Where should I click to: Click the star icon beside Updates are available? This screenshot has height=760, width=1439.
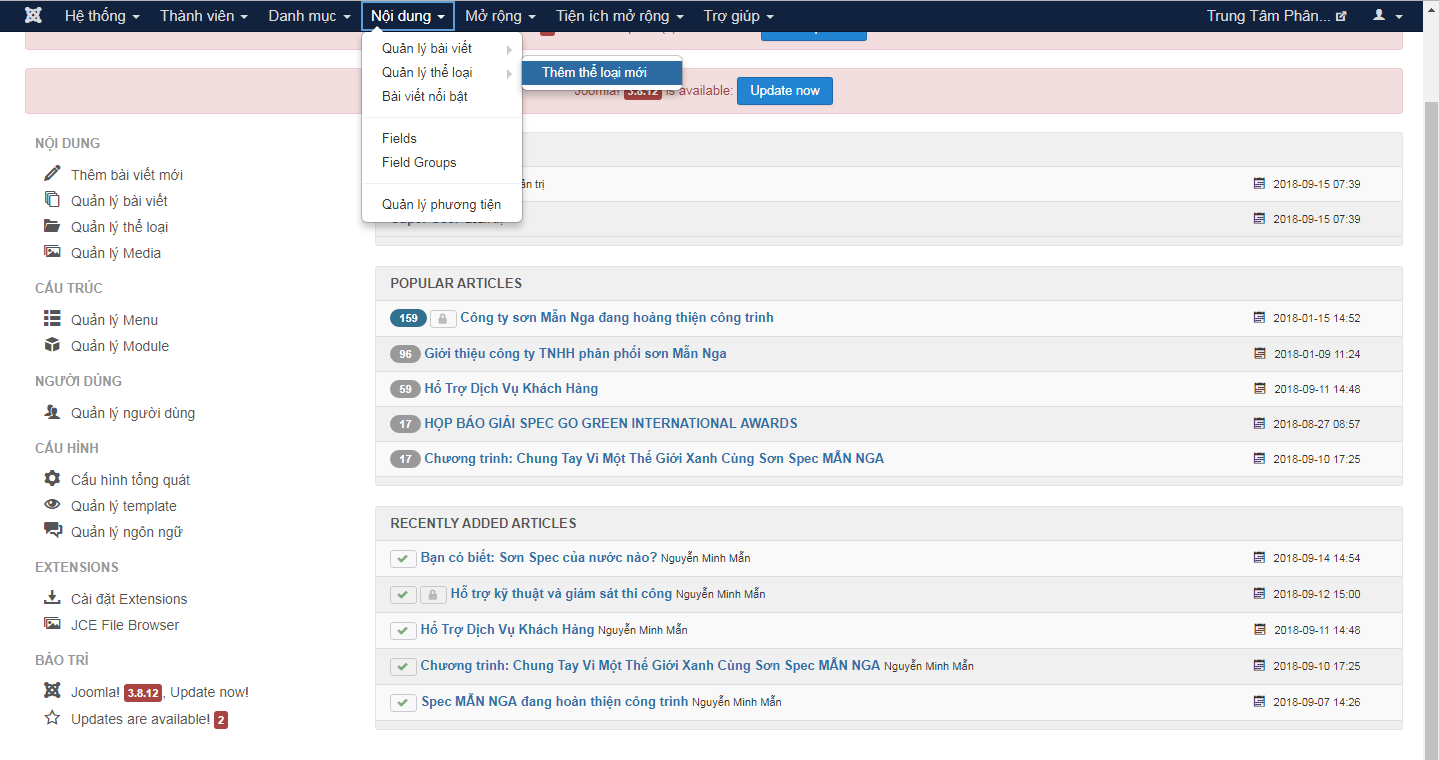coord(52,718)
